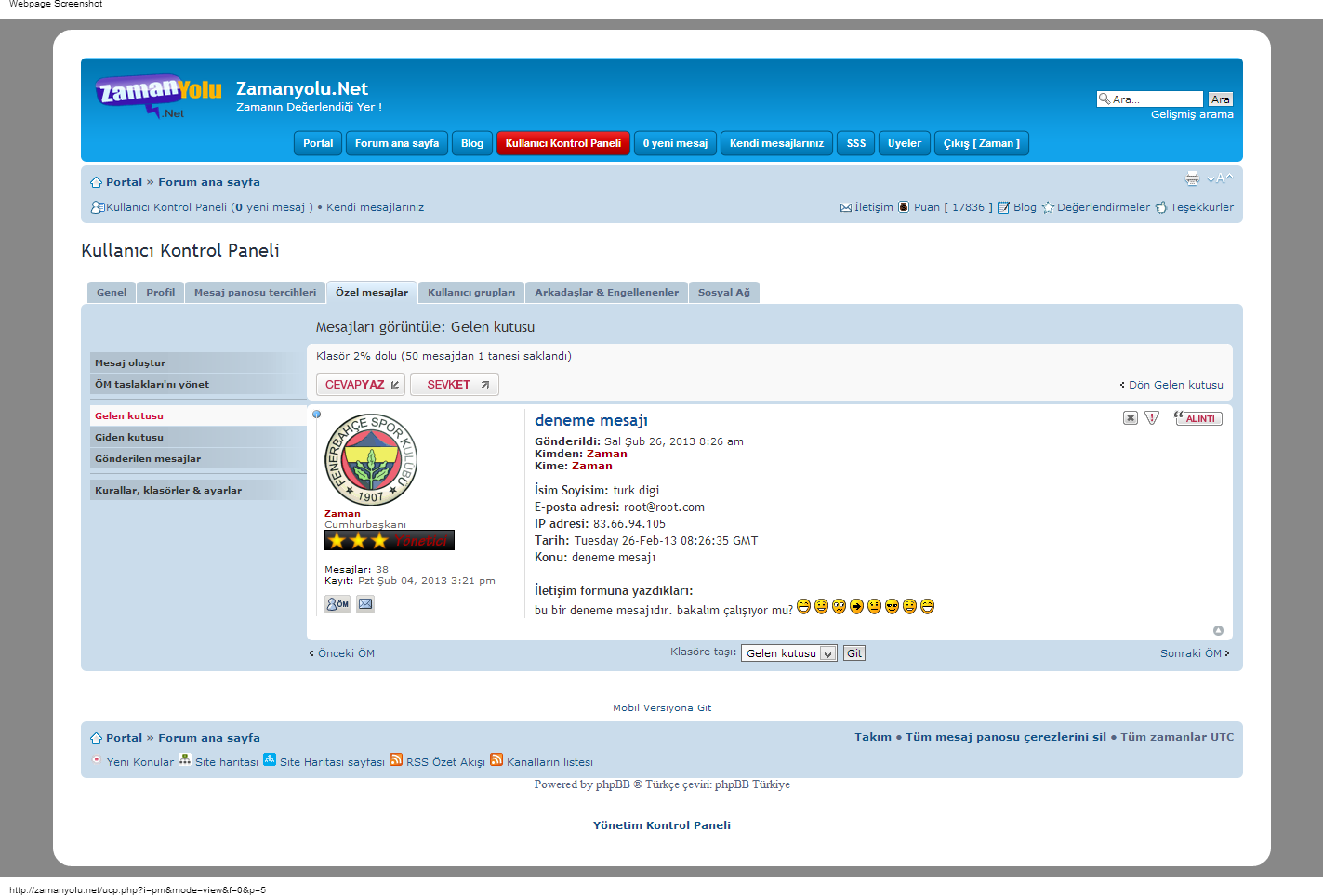
Task: Click the small message status dot icon
Action: coord(316,415)
